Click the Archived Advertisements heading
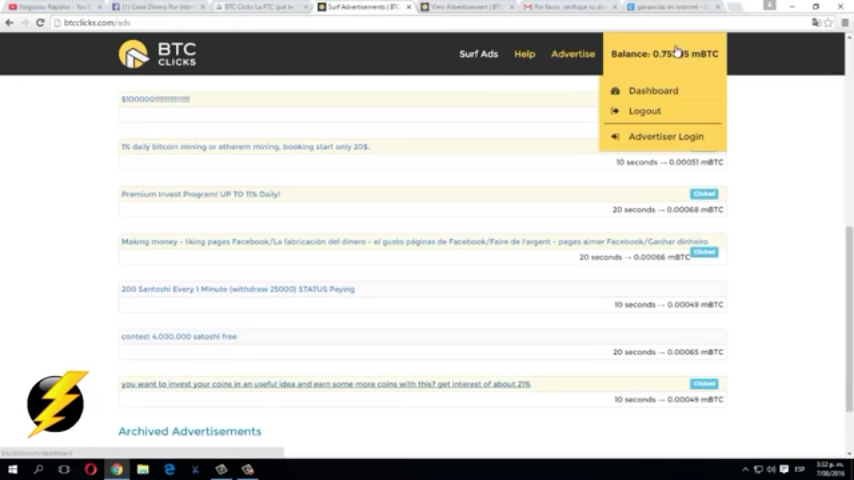This screenshot has width=854, height=480. 190,432
